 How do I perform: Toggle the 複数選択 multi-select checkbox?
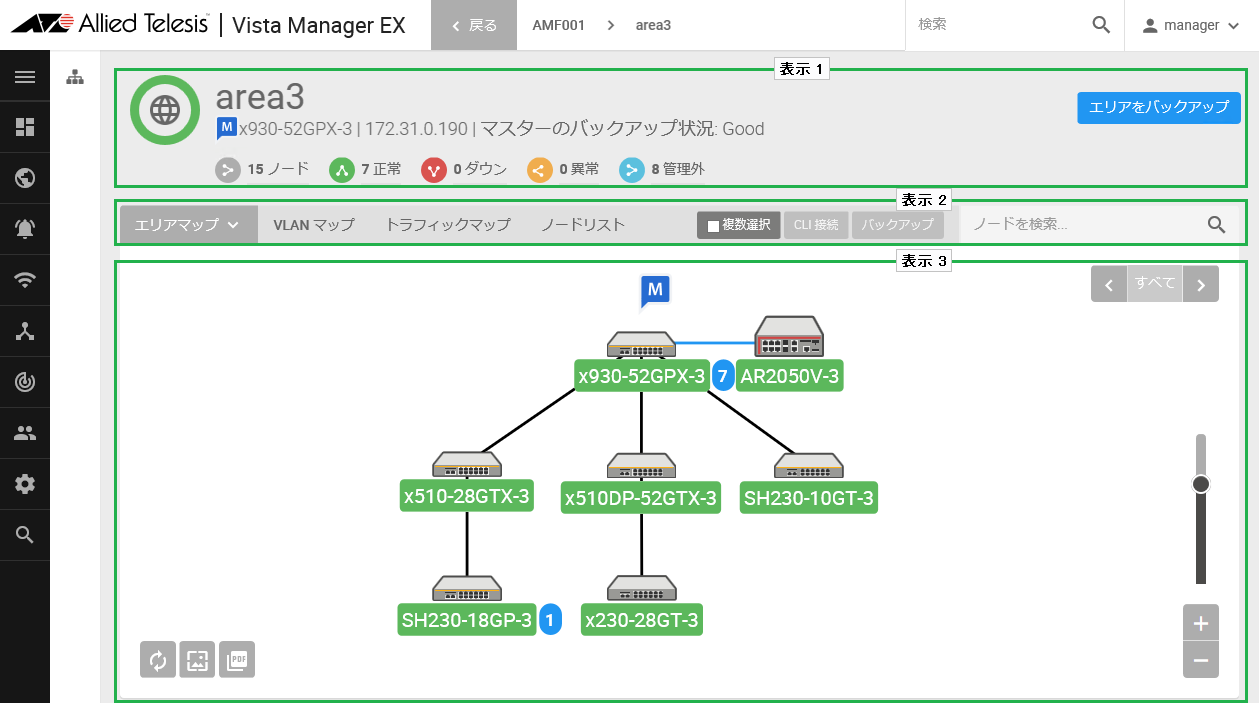click(x=713, y=226)
